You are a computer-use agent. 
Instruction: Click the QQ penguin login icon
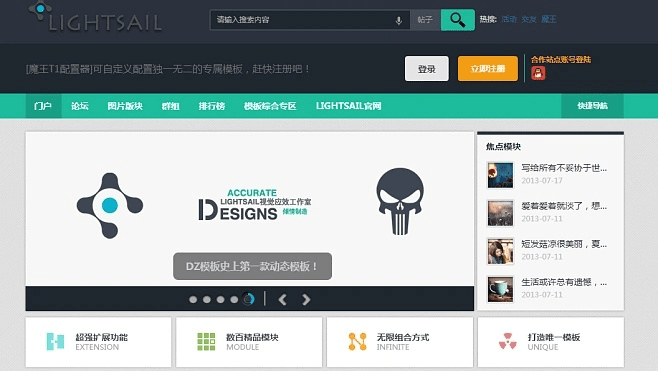(x=538, y=73)
